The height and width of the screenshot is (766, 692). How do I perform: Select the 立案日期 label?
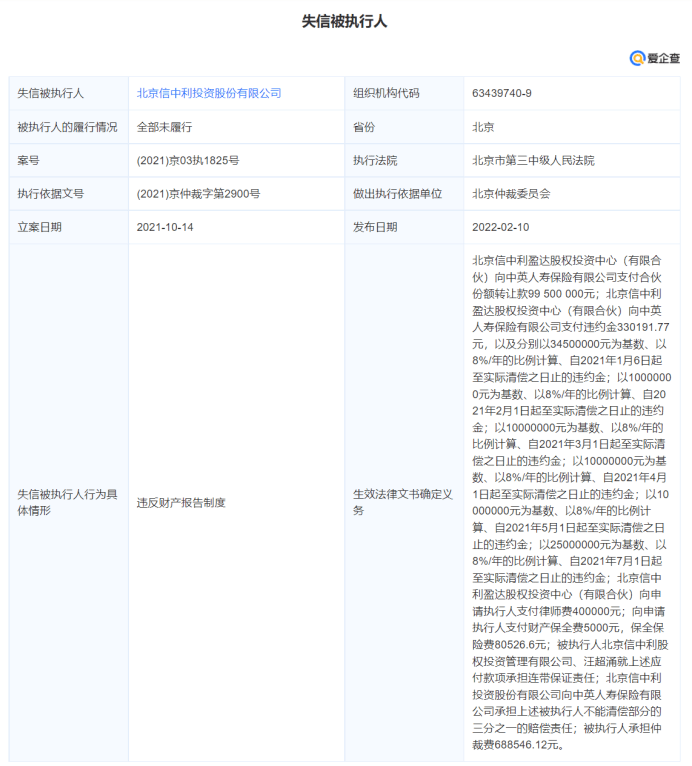[x=40, y=227]
